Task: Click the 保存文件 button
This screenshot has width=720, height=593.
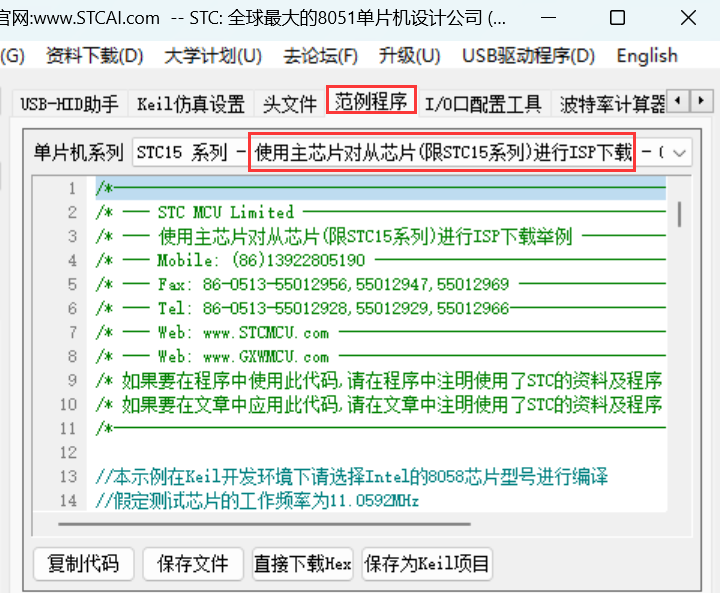Action: pyautogui.click(x=193, y=564)
